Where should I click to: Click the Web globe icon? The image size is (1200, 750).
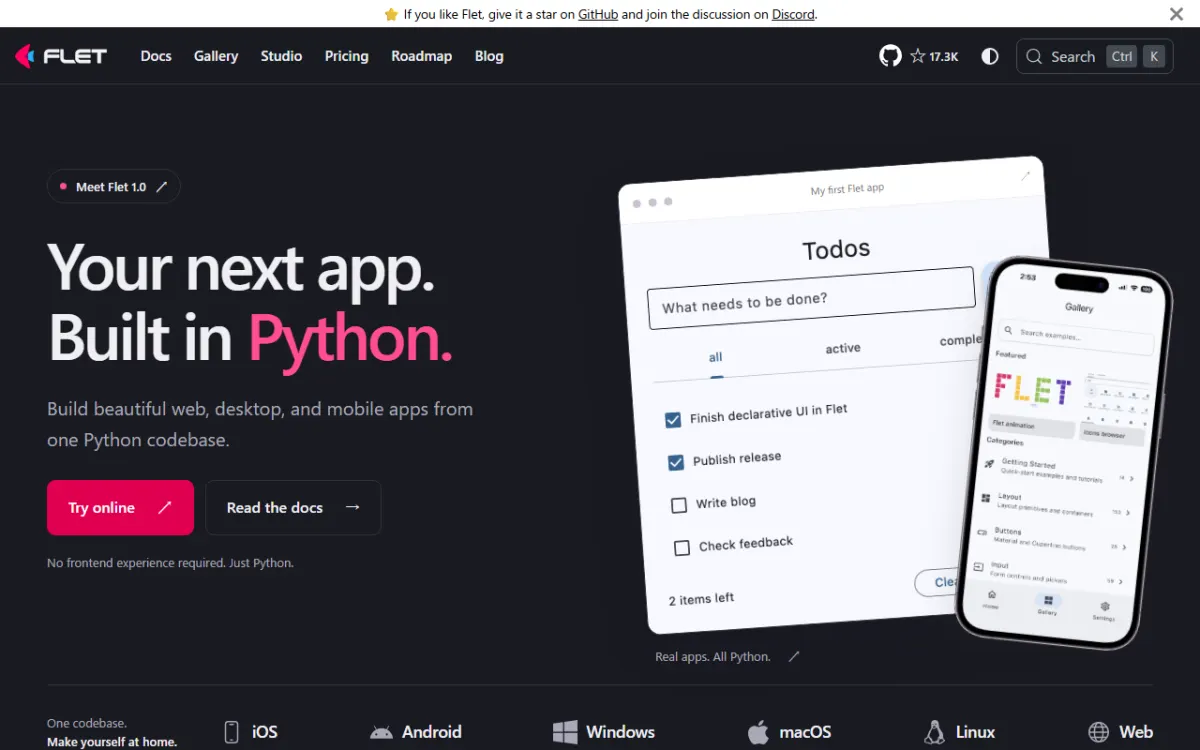[x=1098, y=732]
